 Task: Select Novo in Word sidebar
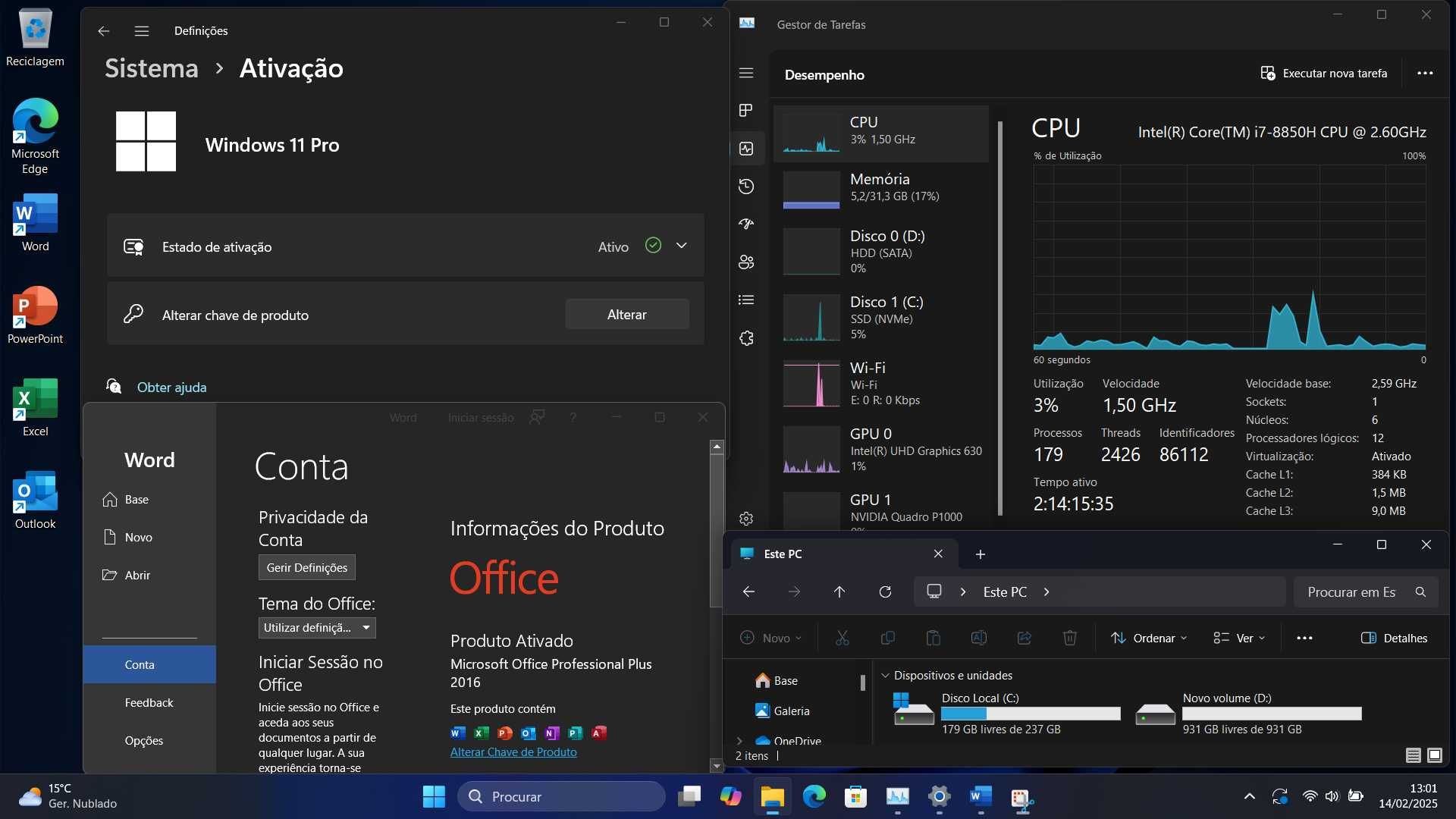point(149,538)
